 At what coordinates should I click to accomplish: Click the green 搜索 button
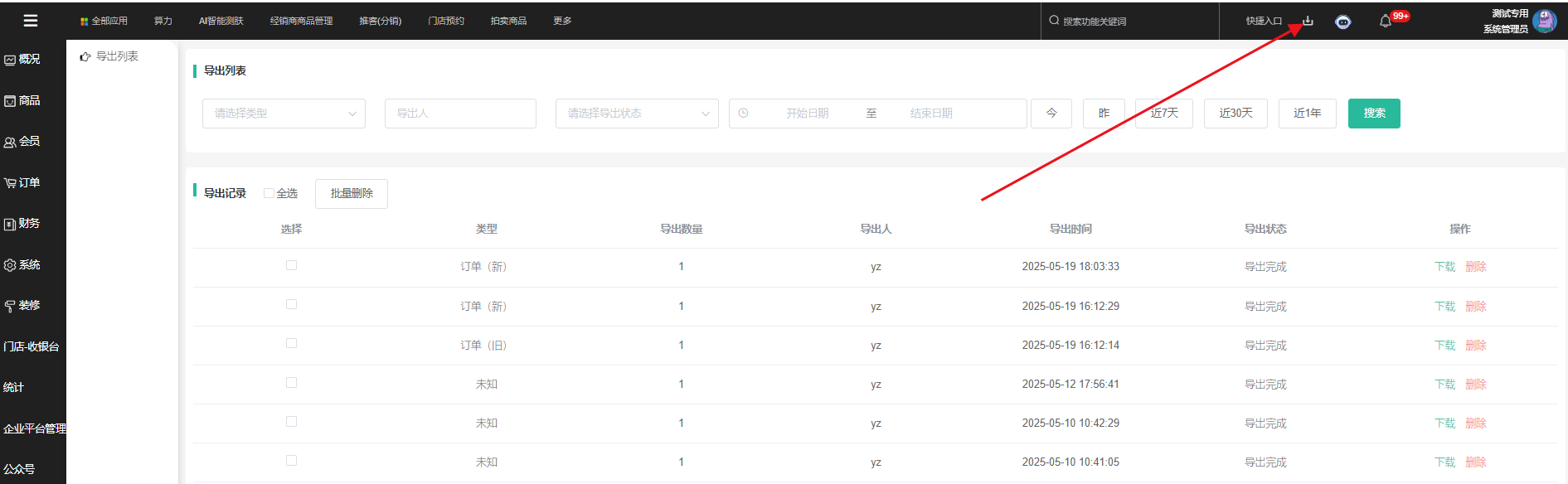(1374, 114)
